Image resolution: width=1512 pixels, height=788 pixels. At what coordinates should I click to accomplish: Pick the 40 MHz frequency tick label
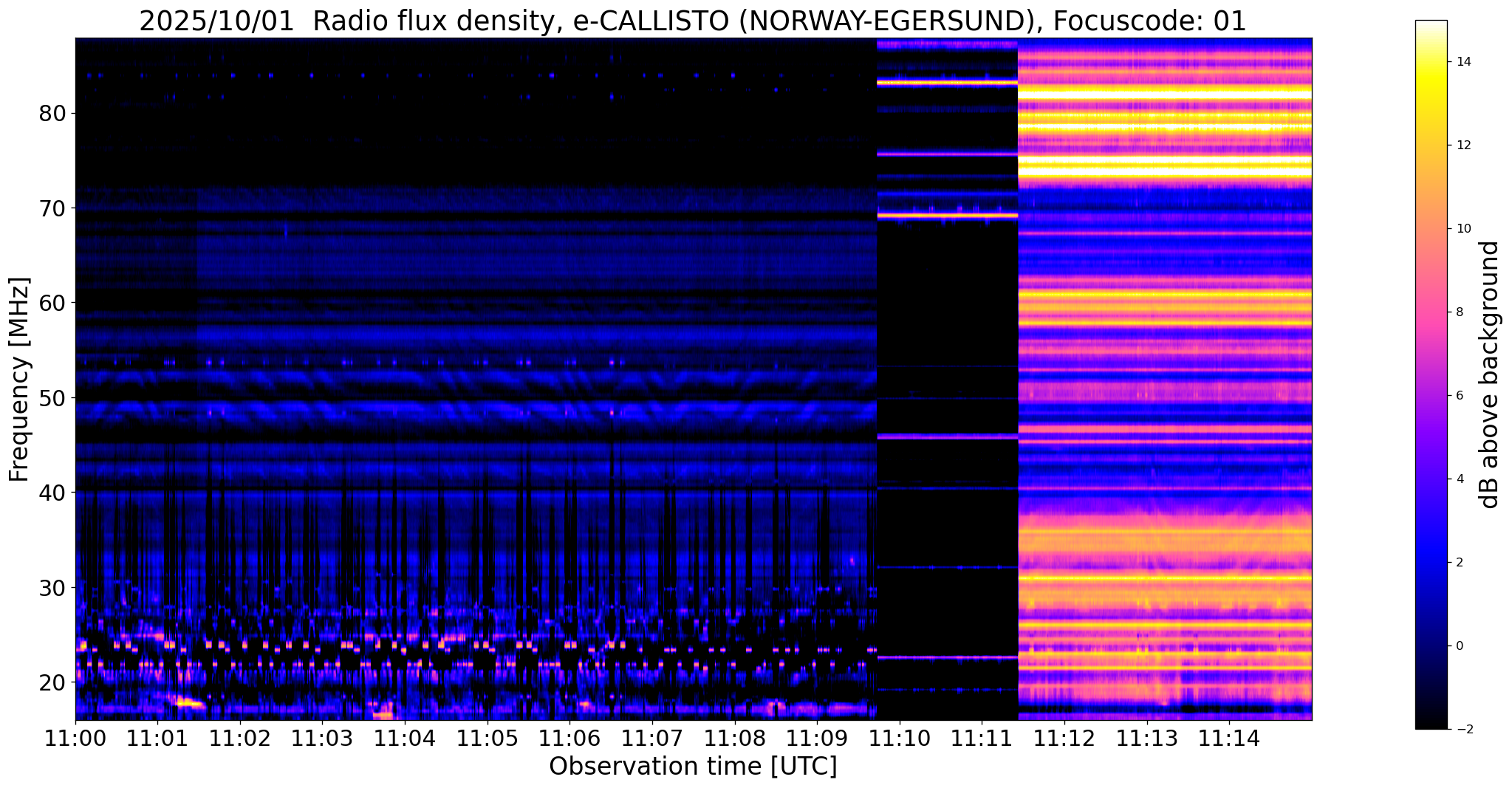point(52,492)
